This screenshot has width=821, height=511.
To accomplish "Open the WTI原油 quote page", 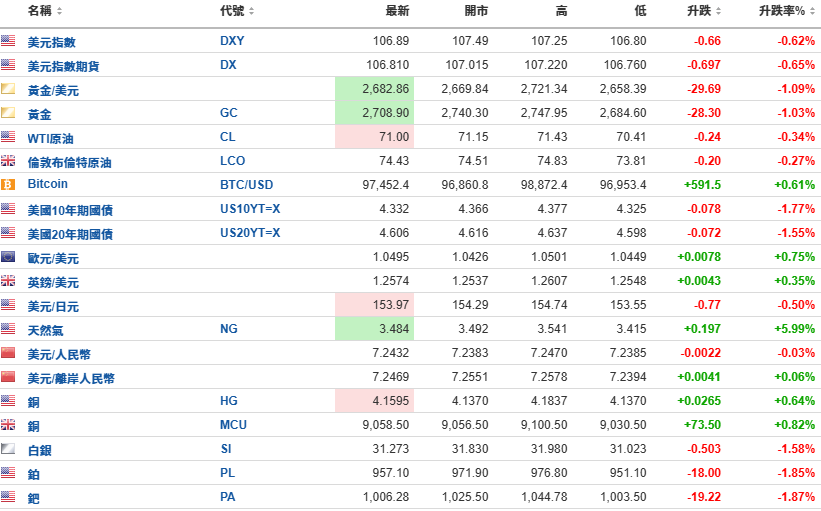I will pyautogui.click(x=50, y=138).
